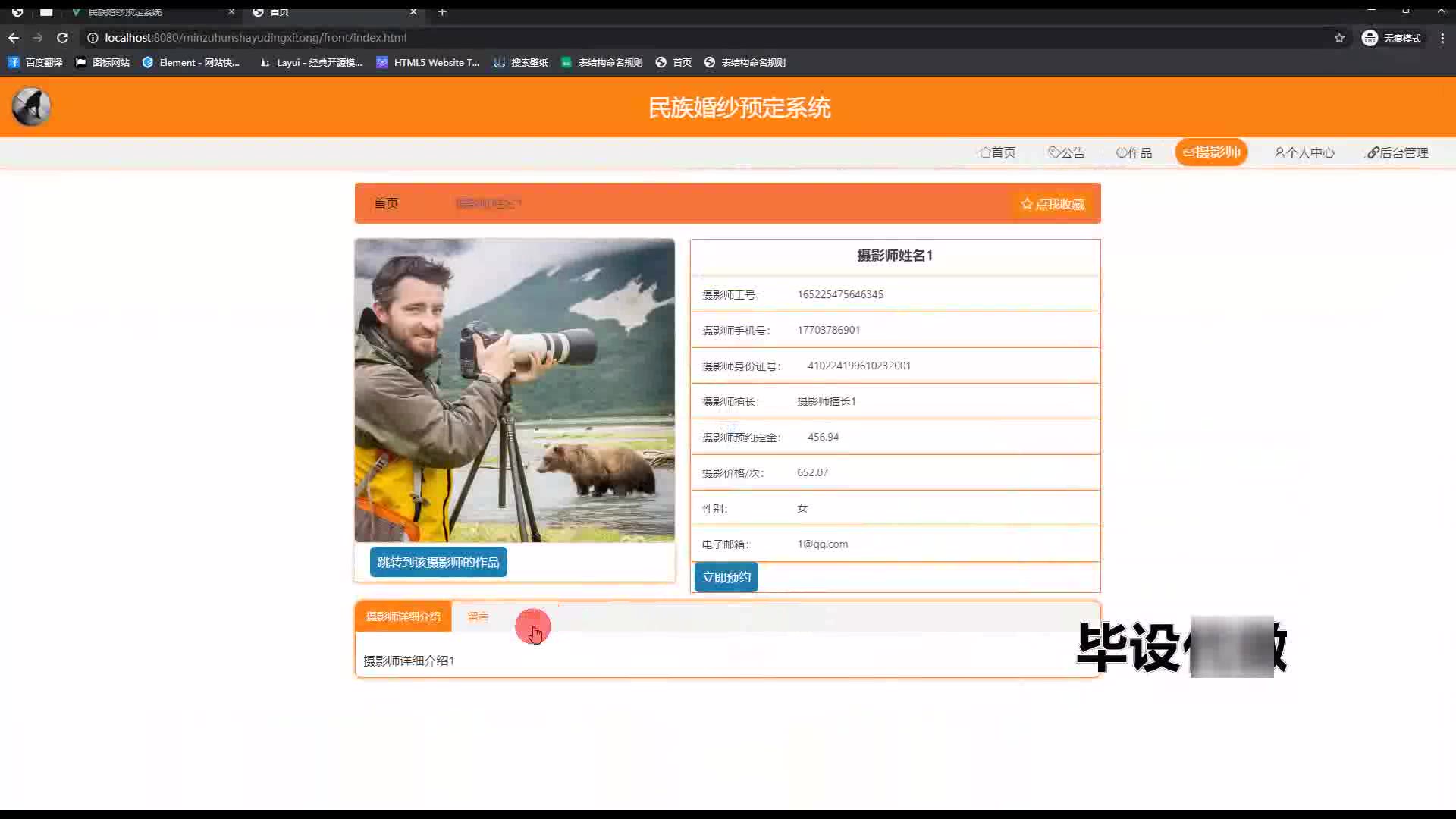Click the text 摄影师详细介绍1
Screen dimensions: 1456x819
click(409, 661)
